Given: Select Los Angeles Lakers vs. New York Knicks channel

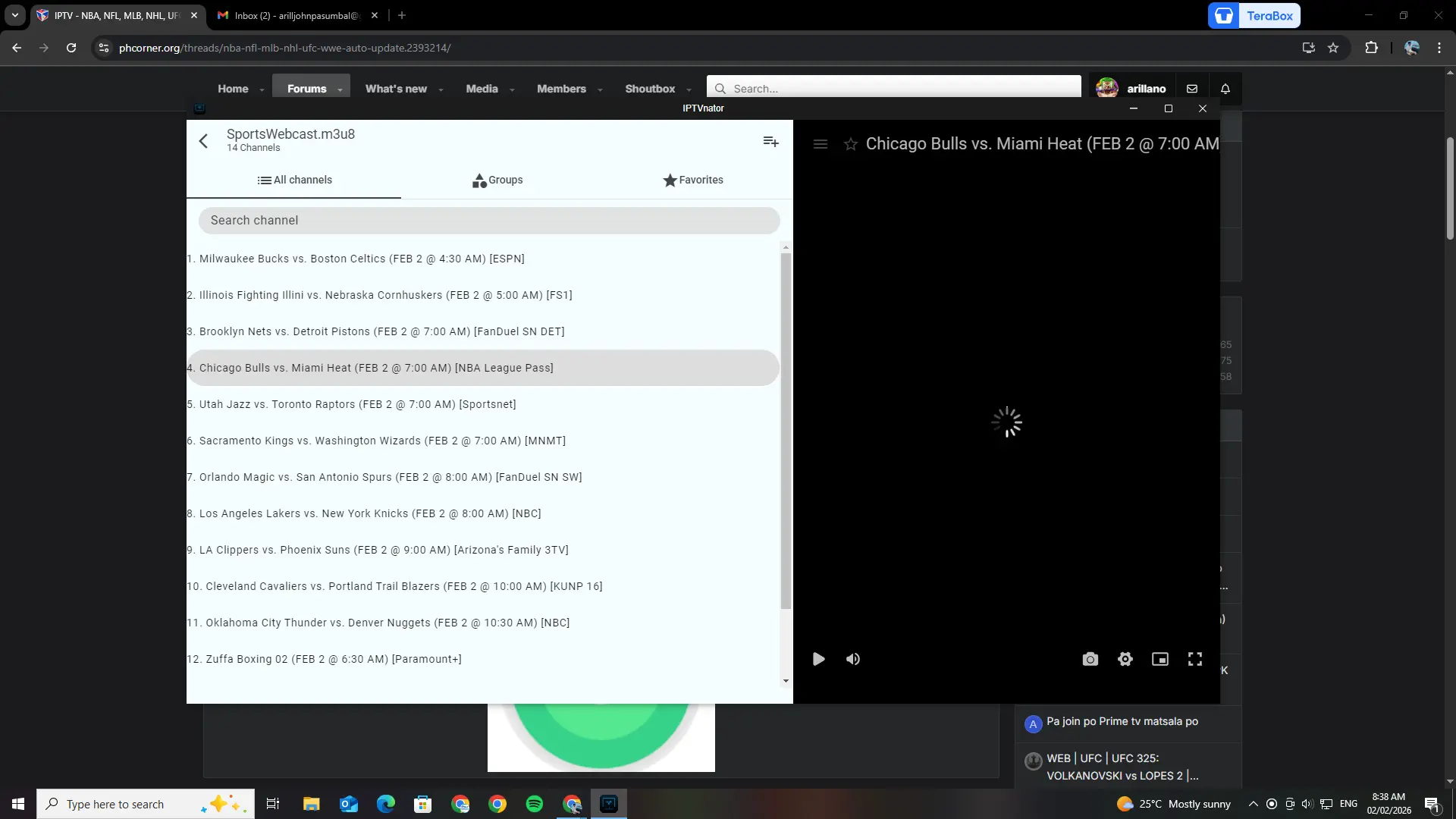Looking at the screenshot, I should pos(483,513).
